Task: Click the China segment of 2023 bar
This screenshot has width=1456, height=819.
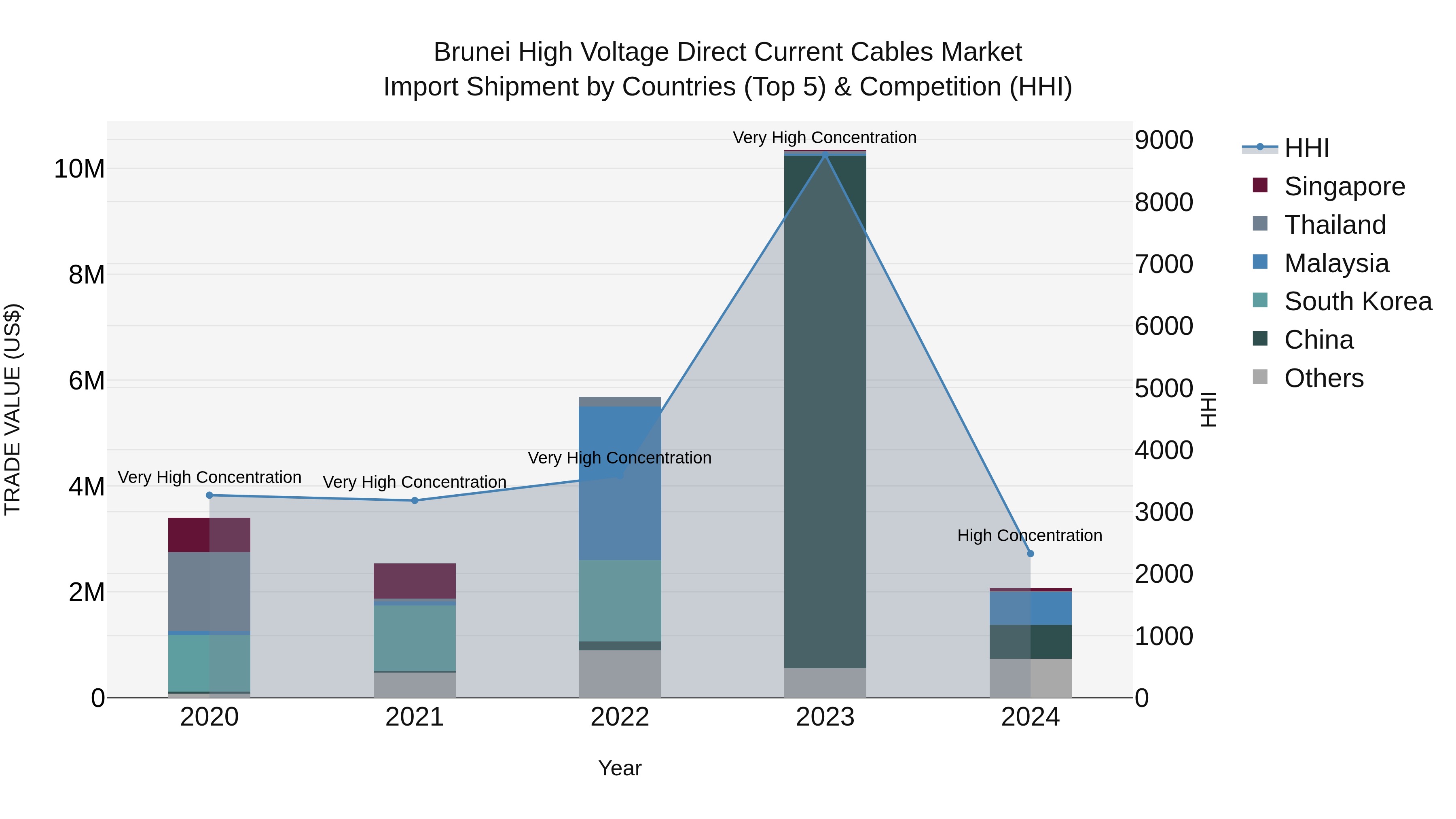Action: (825, 411)
